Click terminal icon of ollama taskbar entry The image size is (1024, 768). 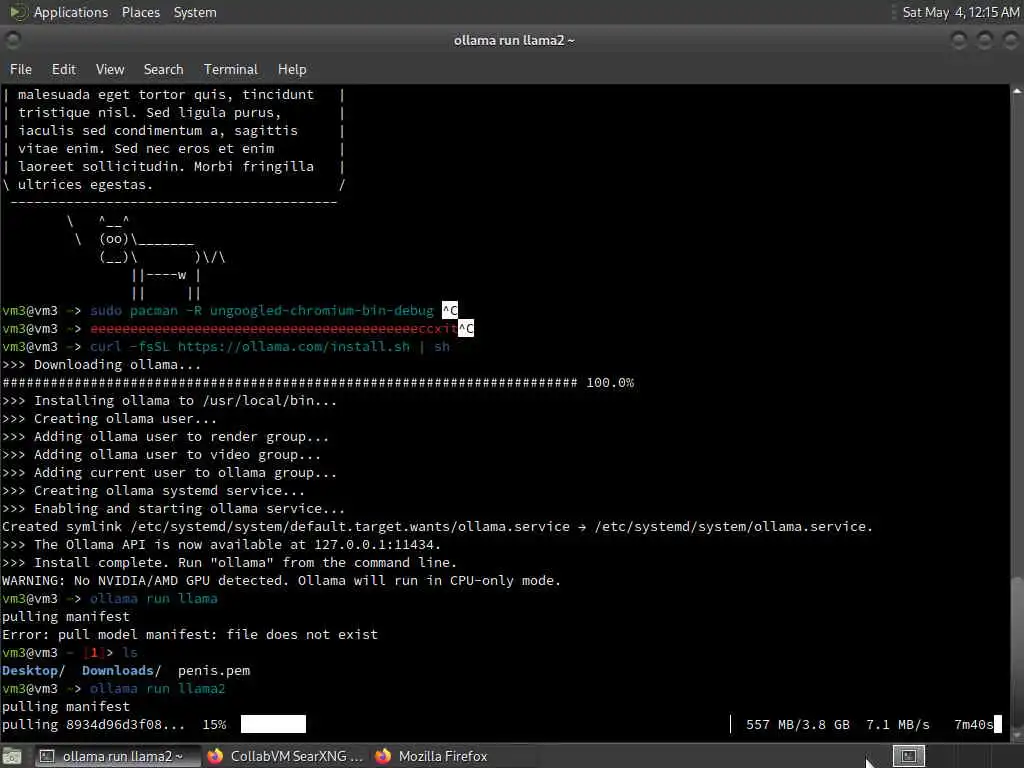[x=47, y=756]
